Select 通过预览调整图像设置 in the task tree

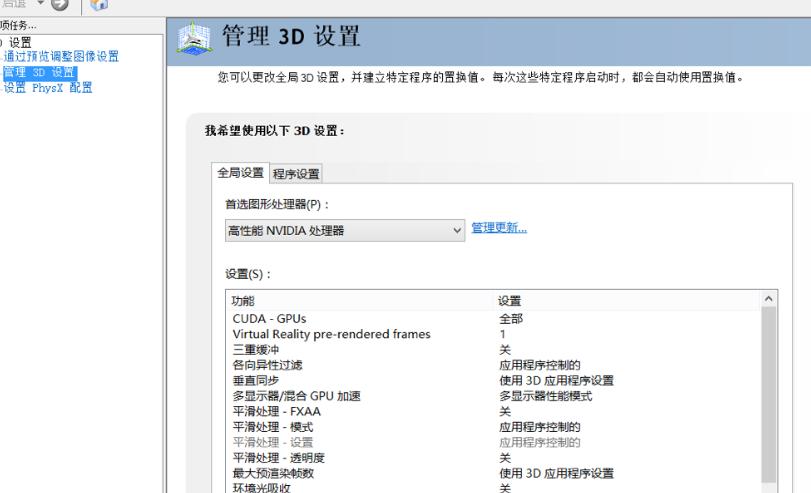coord(61,56)
